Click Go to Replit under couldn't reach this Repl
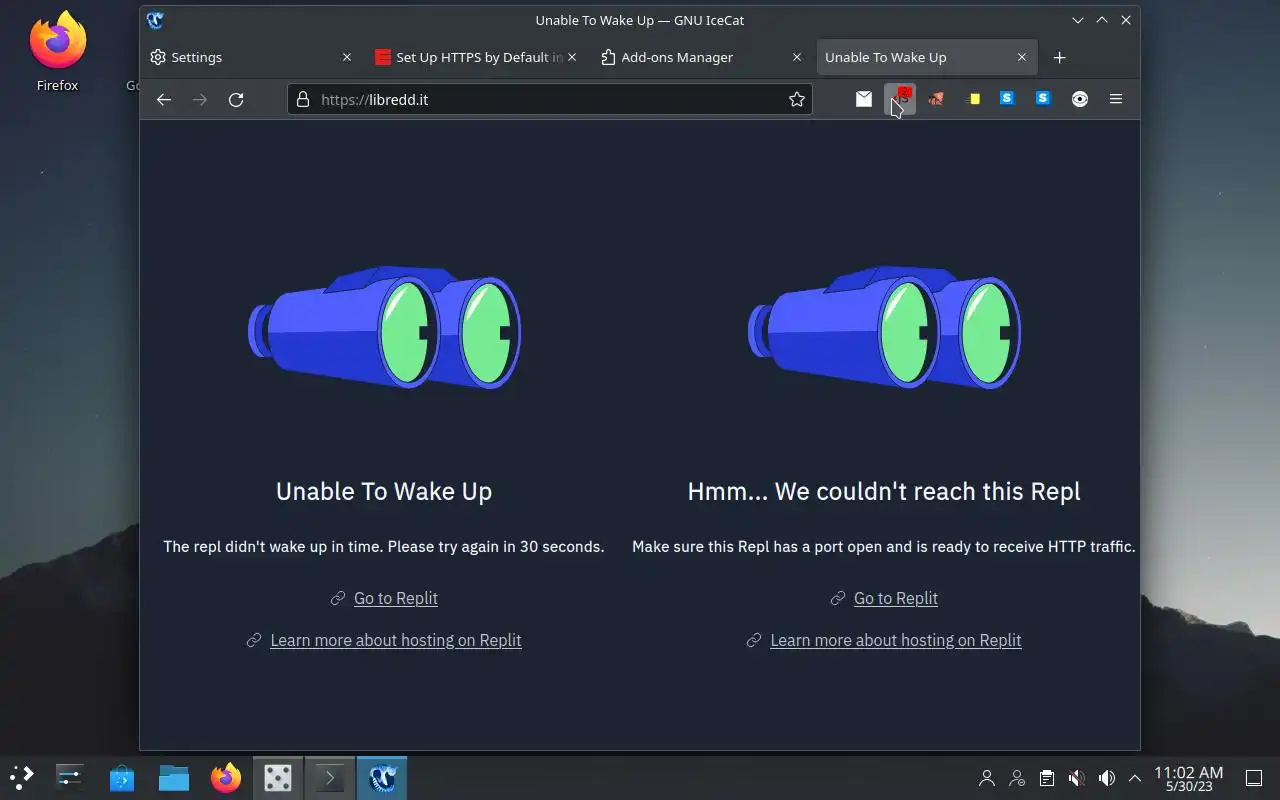 pos(896,598)
